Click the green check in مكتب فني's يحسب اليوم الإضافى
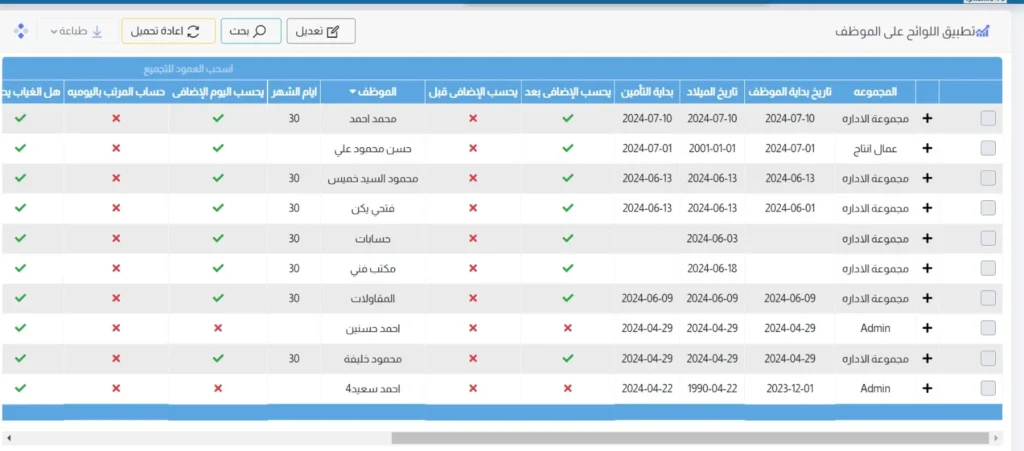The height and width of the screenshot is (451, 1024). pos(218,268)
